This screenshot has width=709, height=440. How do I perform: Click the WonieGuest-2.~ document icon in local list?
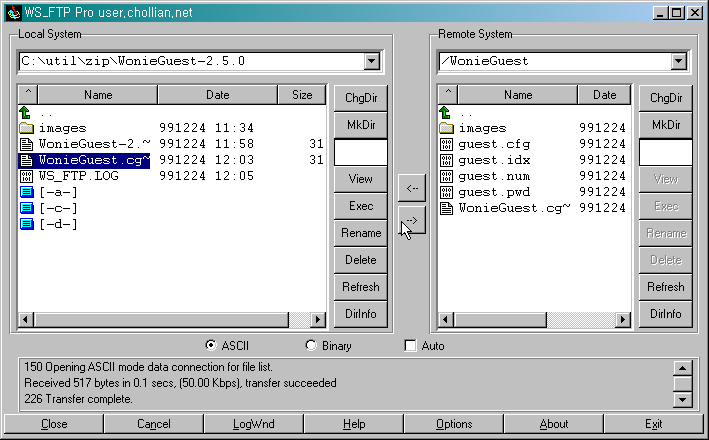[x=27, y=144]
